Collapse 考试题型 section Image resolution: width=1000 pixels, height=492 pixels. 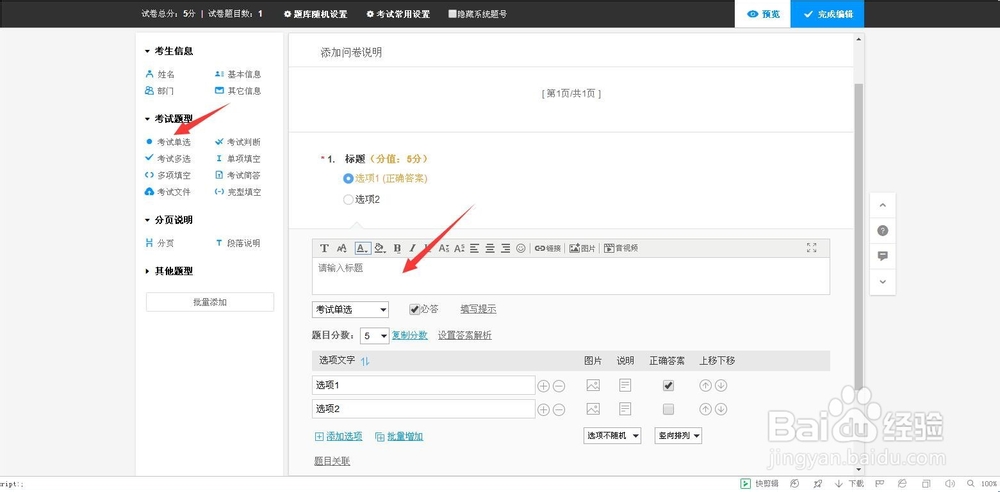pyautogui.click(x=168, y=119)
